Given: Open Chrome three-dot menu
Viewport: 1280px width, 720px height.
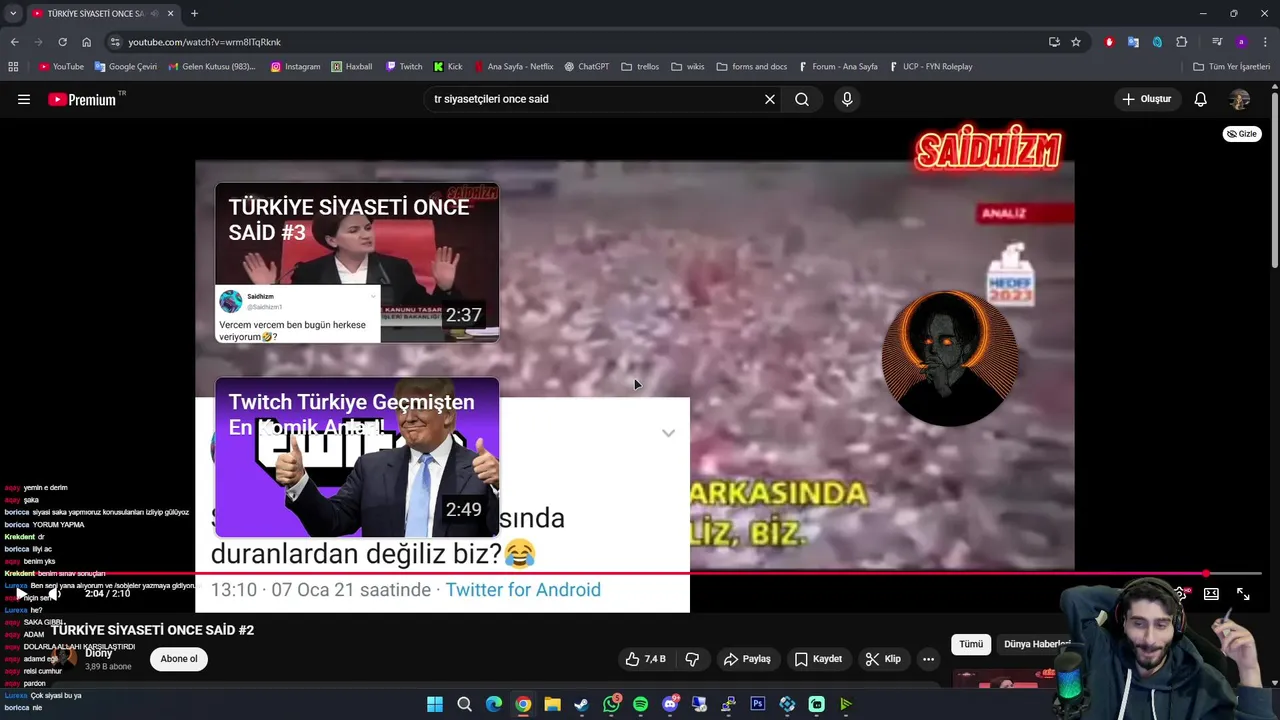Looking at the screenshot, I should click(x=1266, y=42).
